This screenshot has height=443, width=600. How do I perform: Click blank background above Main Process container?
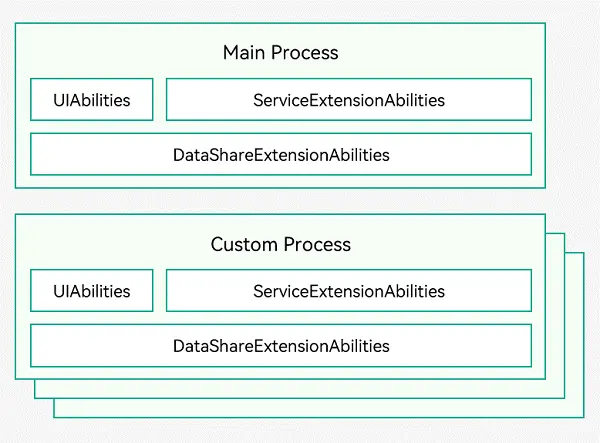coord(300,11)
